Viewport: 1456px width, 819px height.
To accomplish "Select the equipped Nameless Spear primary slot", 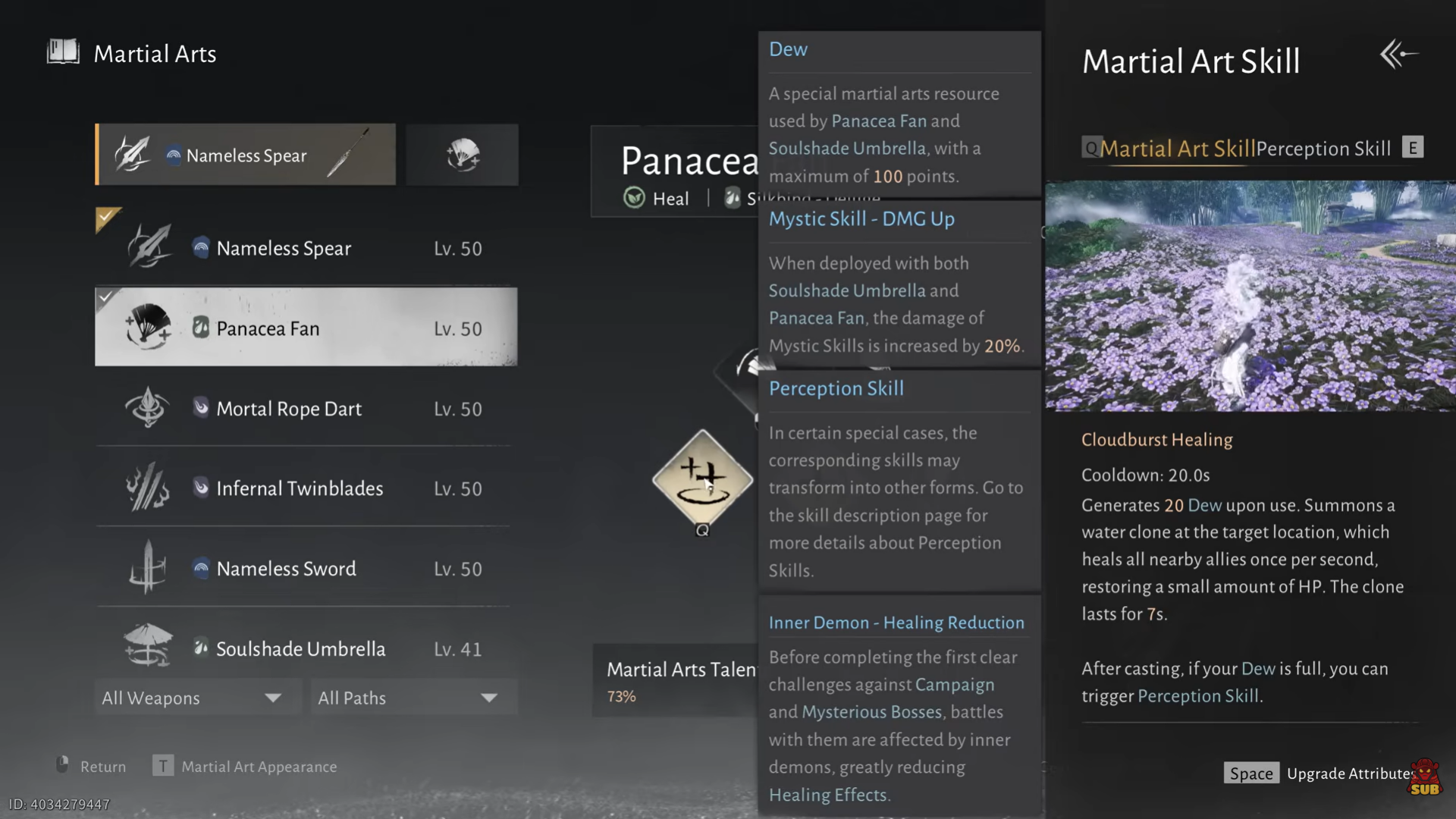I will click(246, 155).
